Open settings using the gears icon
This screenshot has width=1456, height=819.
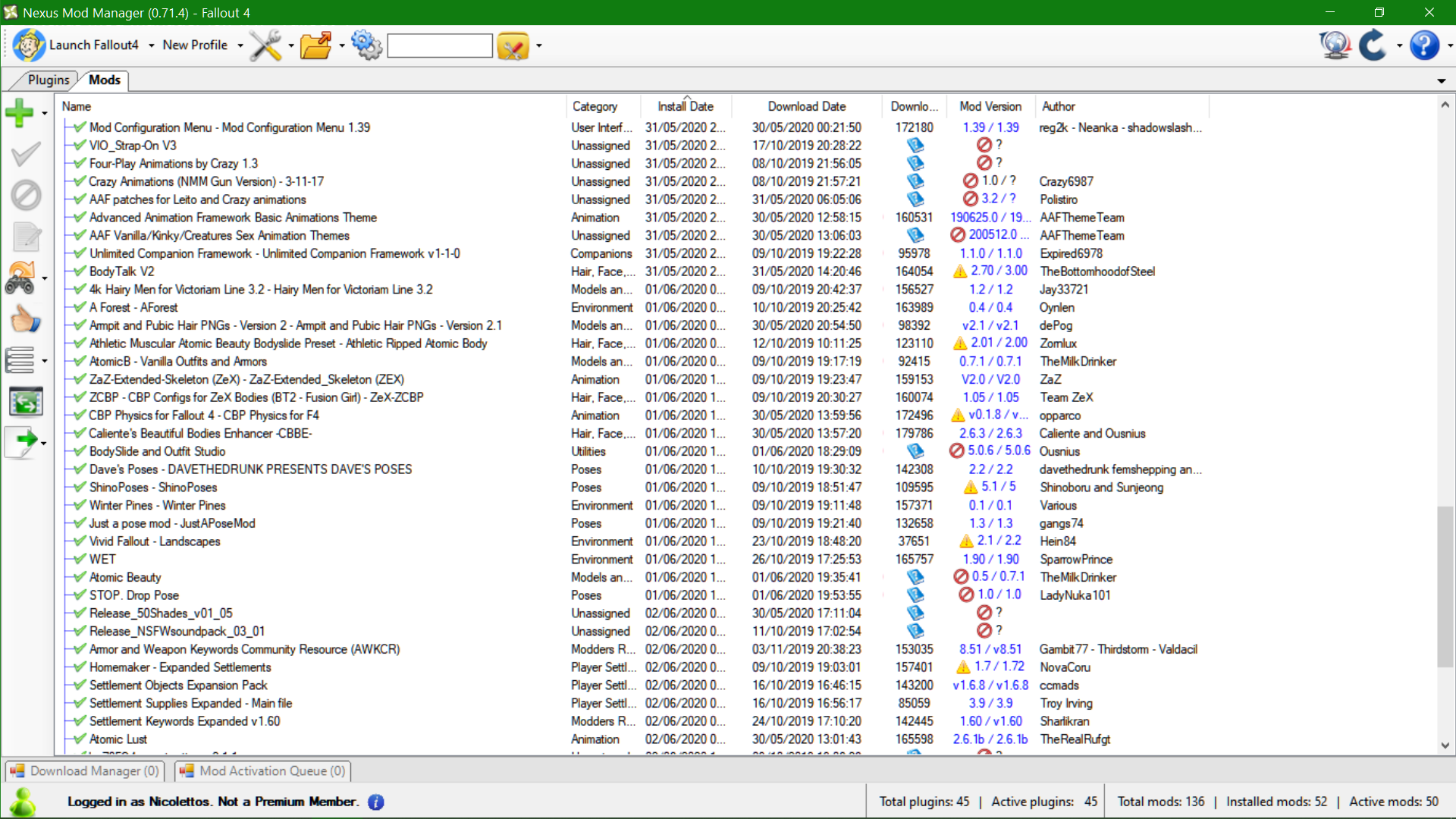(366, 45)
